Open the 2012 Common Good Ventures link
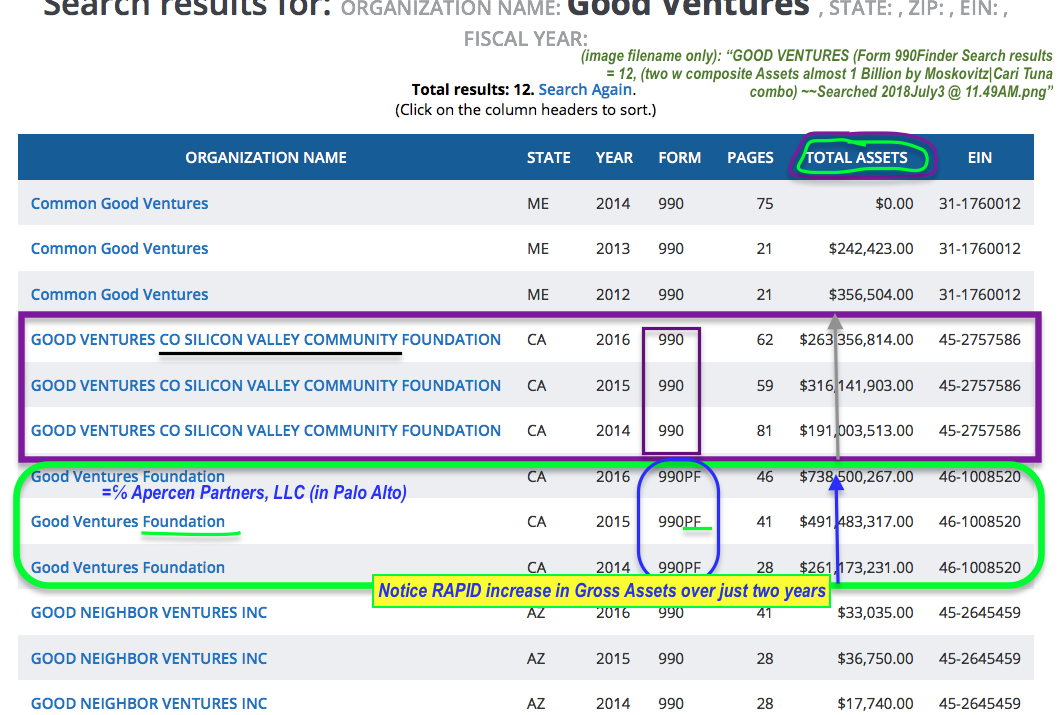Viewport: 1064px width, 715px height. 120,294
